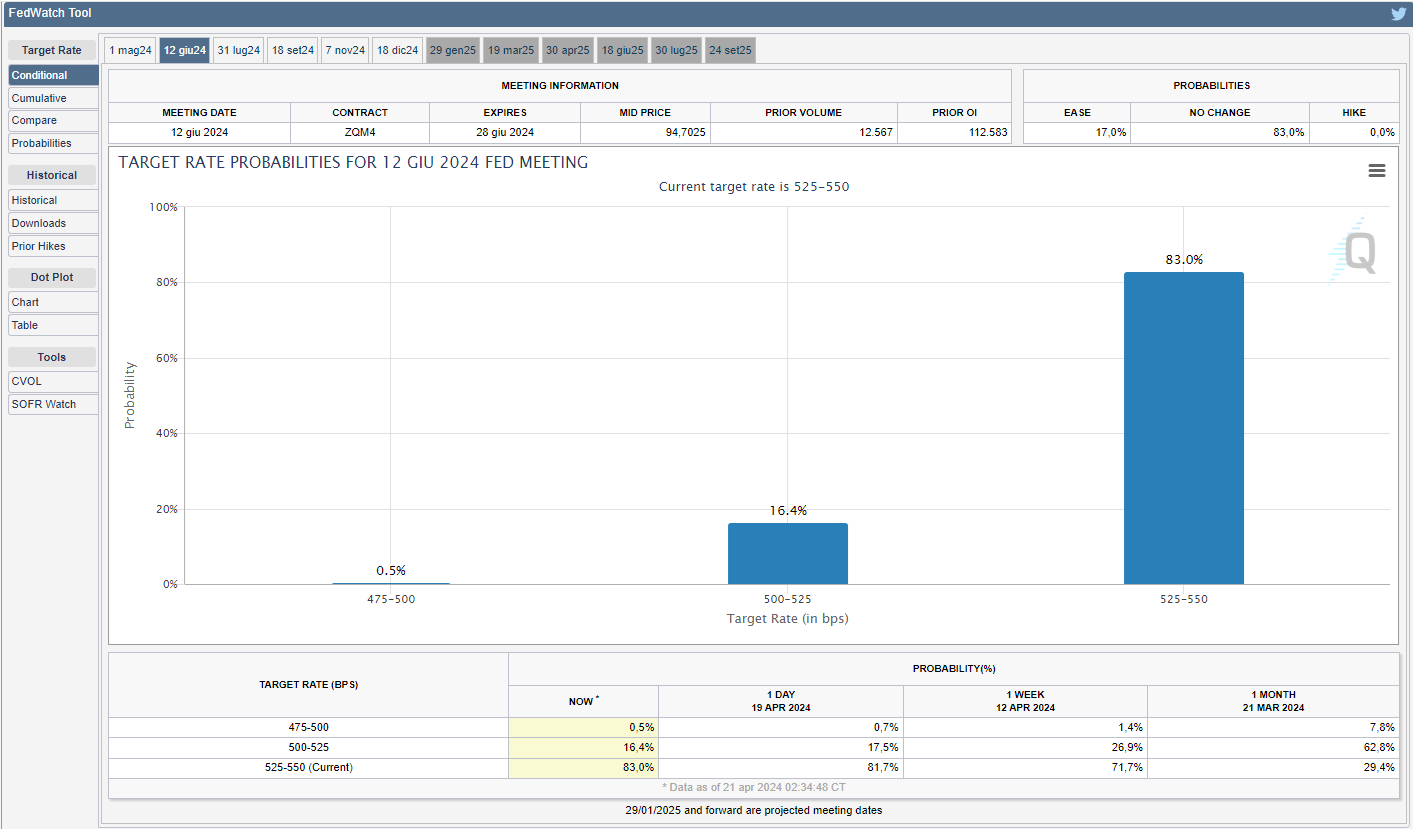Switch to the 31 lug24 meeting tab
This screenshot has width=1413, height=829.
pyautogui.click(x=239, y=50)
